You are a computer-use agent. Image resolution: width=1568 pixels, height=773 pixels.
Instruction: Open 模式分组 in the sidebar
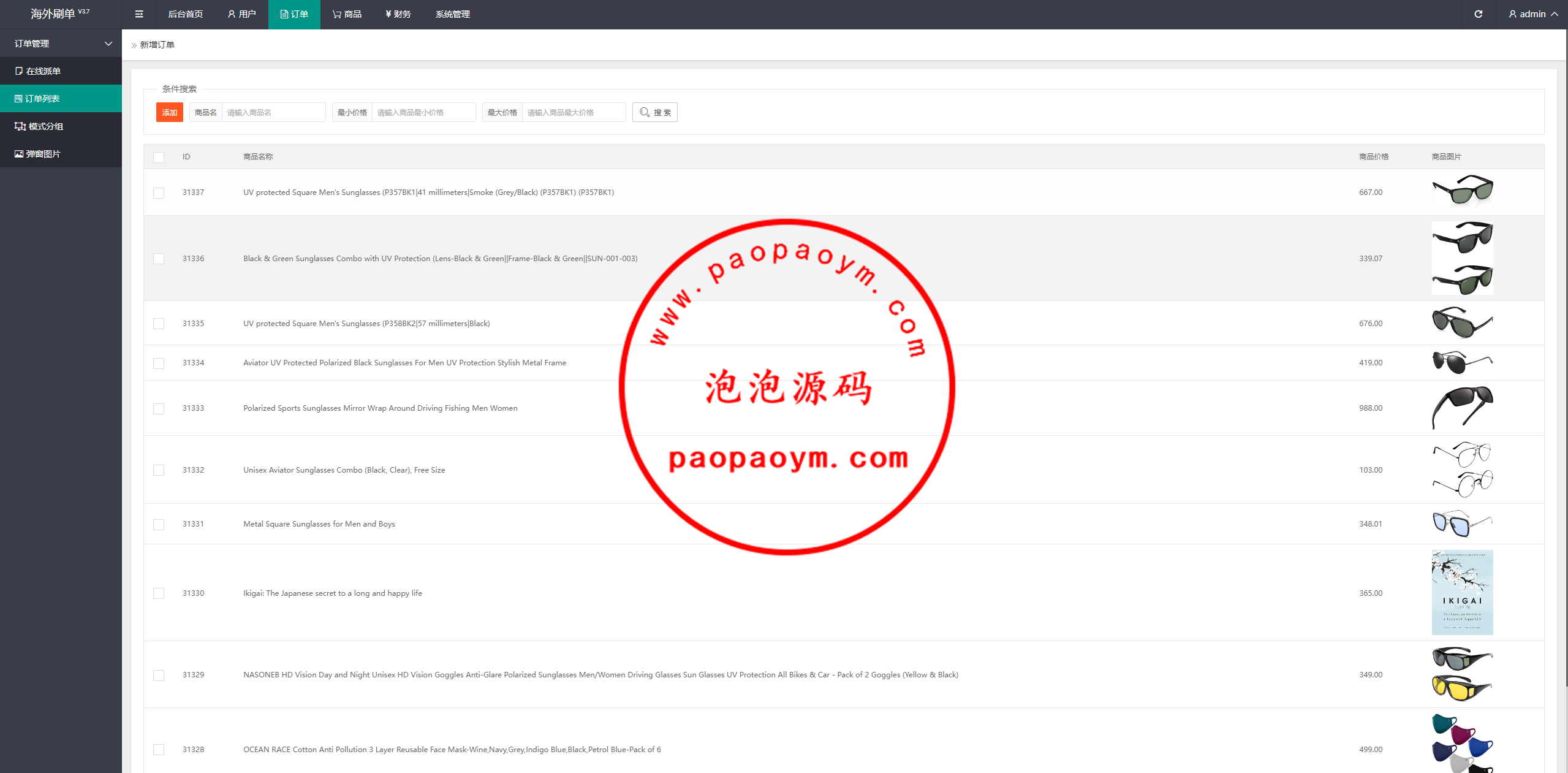(61, 126)
